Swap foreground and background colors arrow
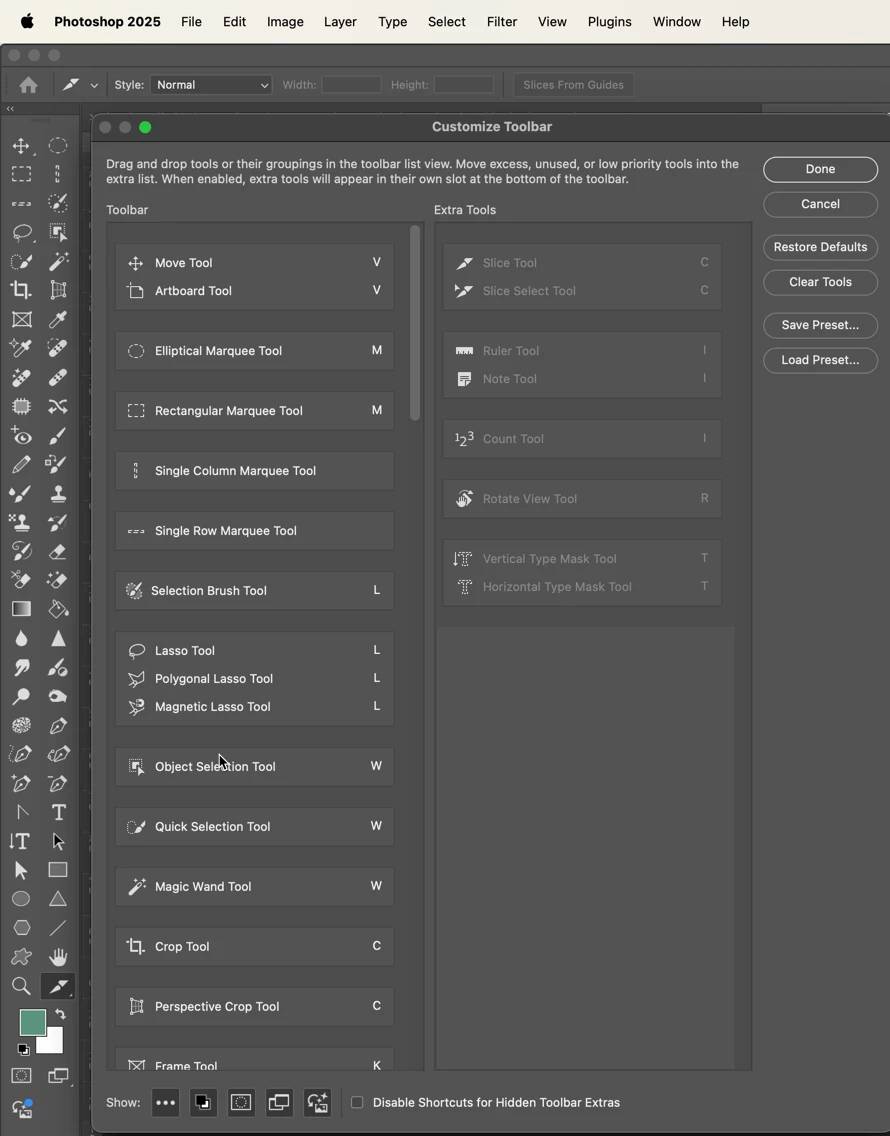This screenshot has height=1136, width=890. tap(60, 1014)
